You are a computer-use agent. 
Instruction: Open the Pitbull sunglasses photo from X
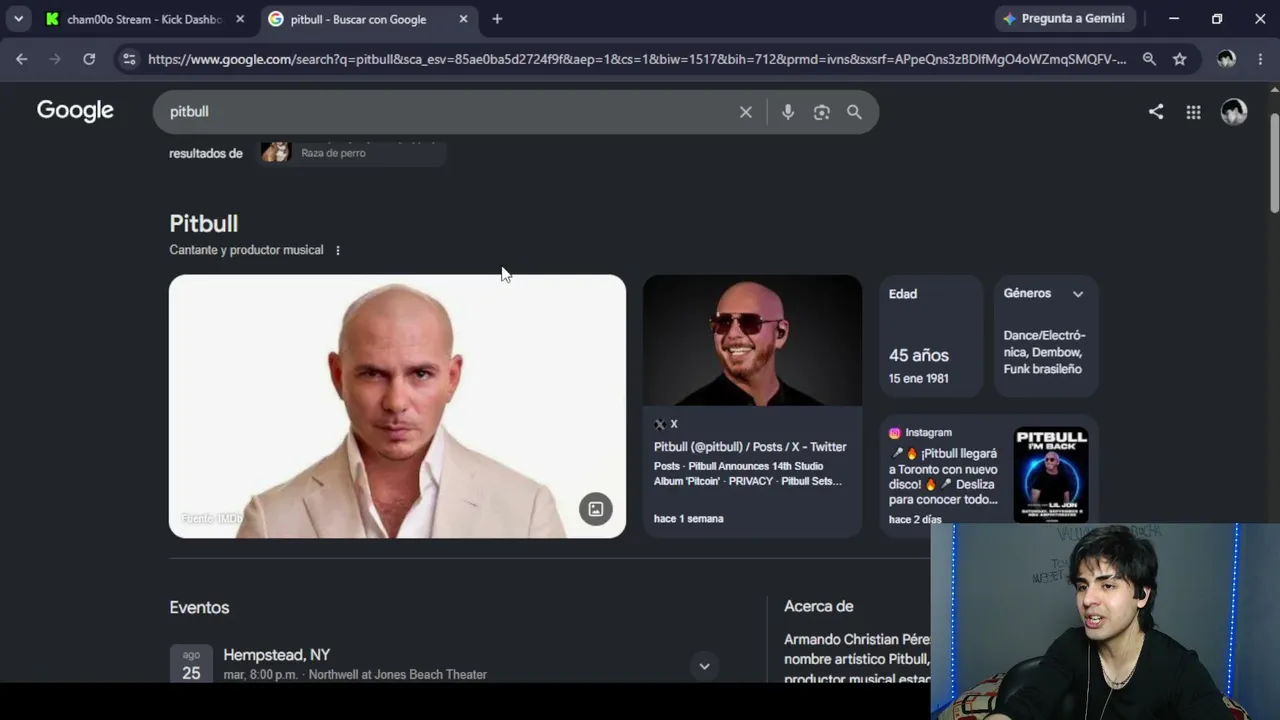(752, 340)
